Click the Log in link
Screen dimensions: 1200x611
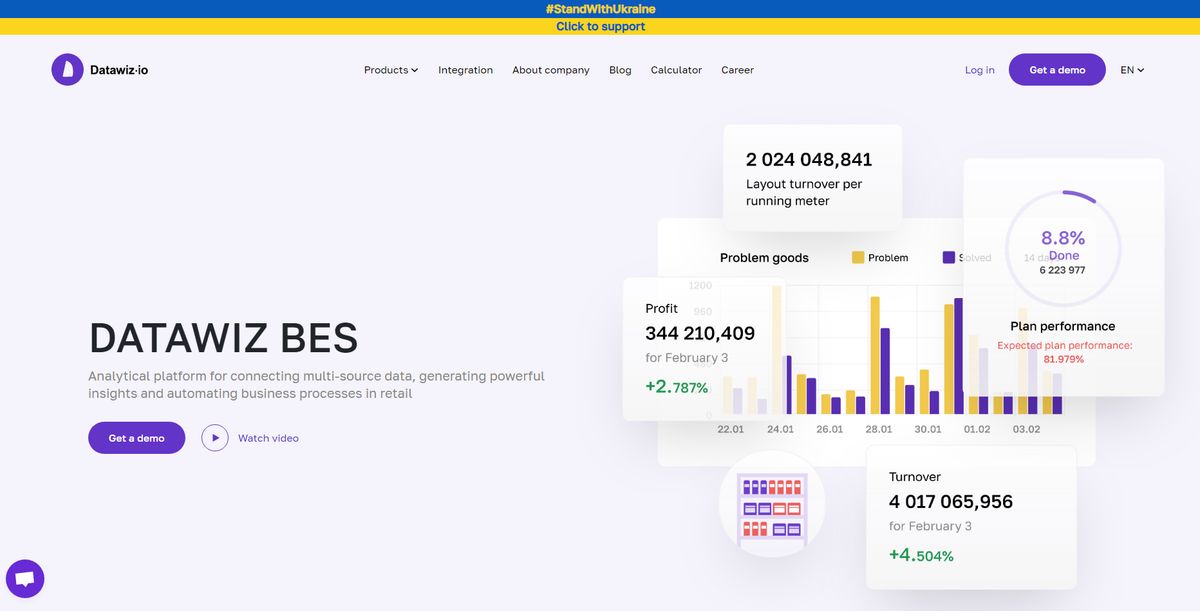point(979,69)
